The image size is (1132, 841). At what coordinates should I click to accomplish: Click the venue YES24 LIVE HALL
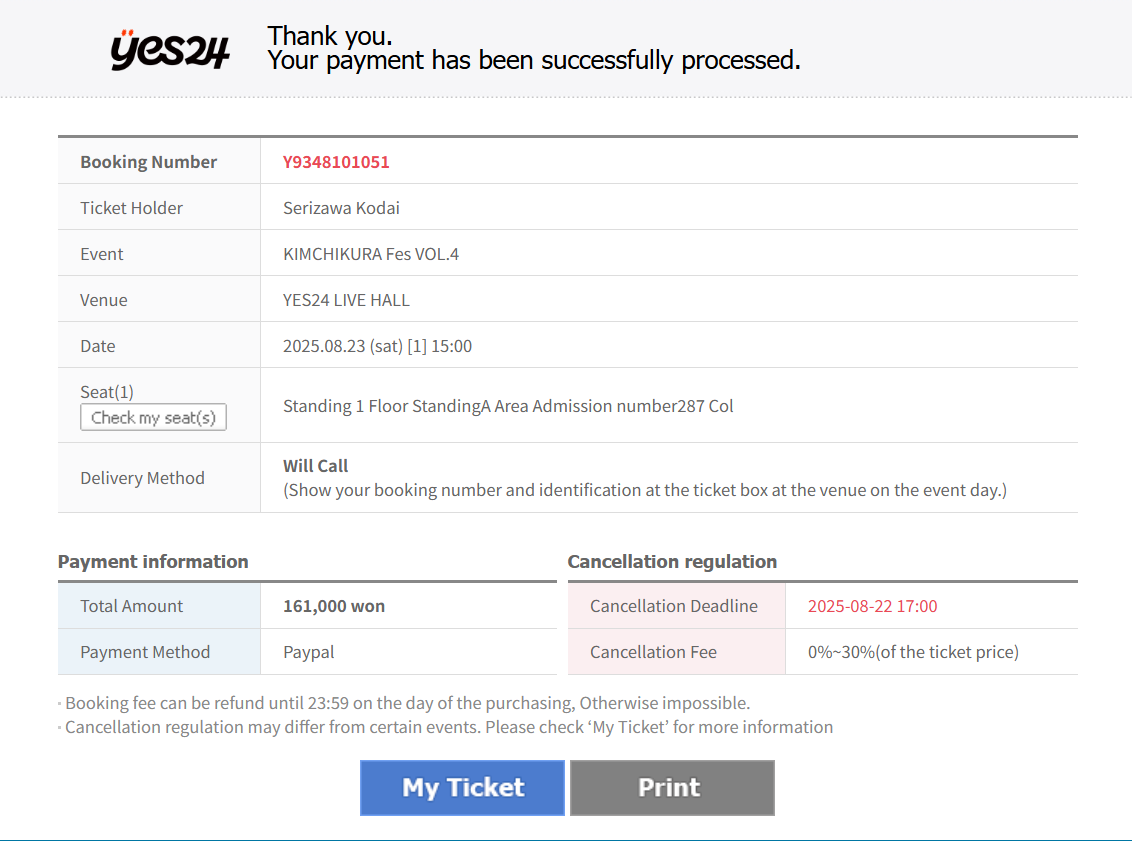(346, 300)
